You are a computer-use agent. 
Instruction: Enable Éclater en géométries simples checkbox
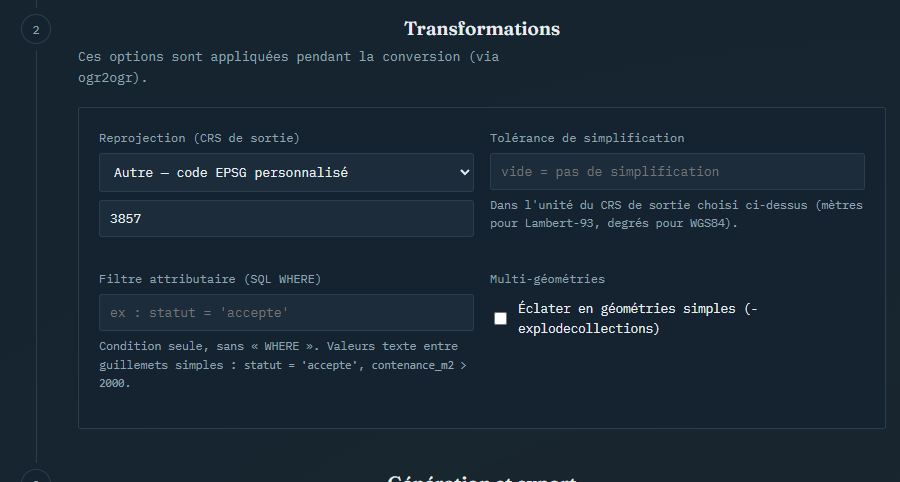(x=501, y=318)
